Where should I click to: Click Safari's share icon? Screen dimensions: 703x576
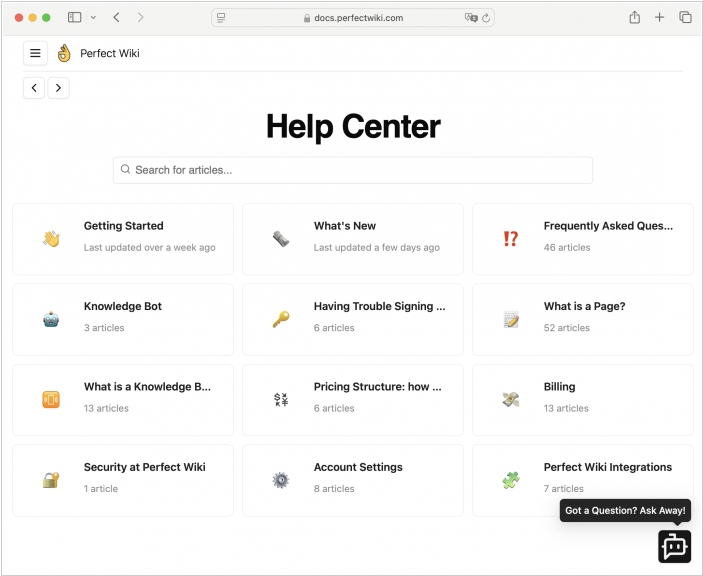pos(634,17)
